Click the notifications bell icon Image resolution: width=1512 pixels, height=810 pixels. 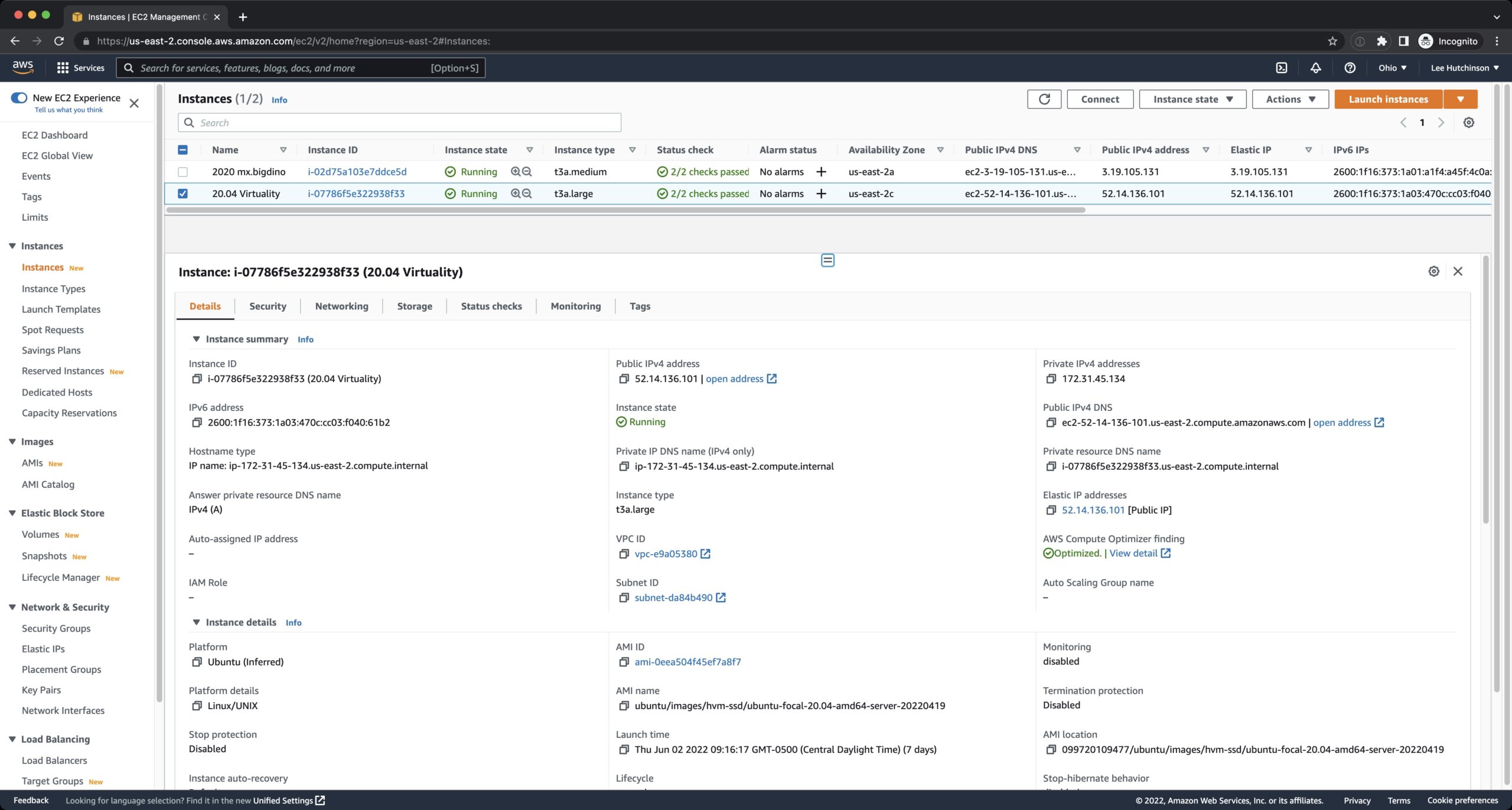[x=1315, y=68]
